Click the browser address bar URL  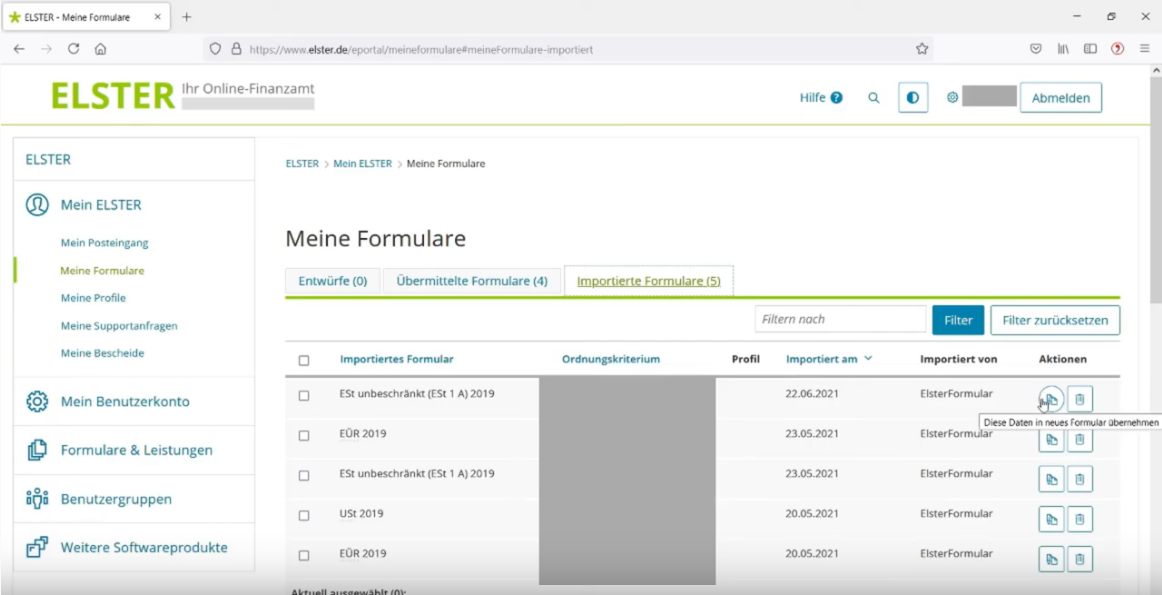point(421,50)
